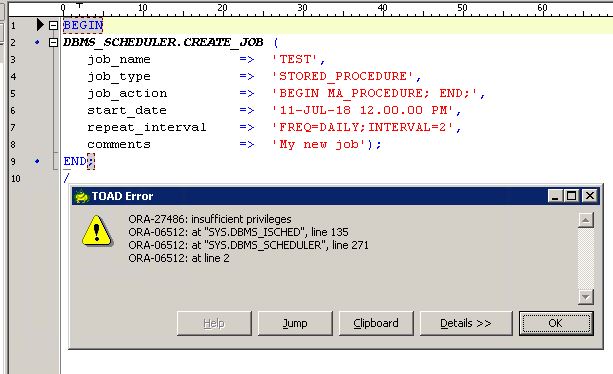This screenshot has height=374, width=613.
Task: Click line number 10 in the gutter
Action: pyautogui.click(x=15, y=179)
